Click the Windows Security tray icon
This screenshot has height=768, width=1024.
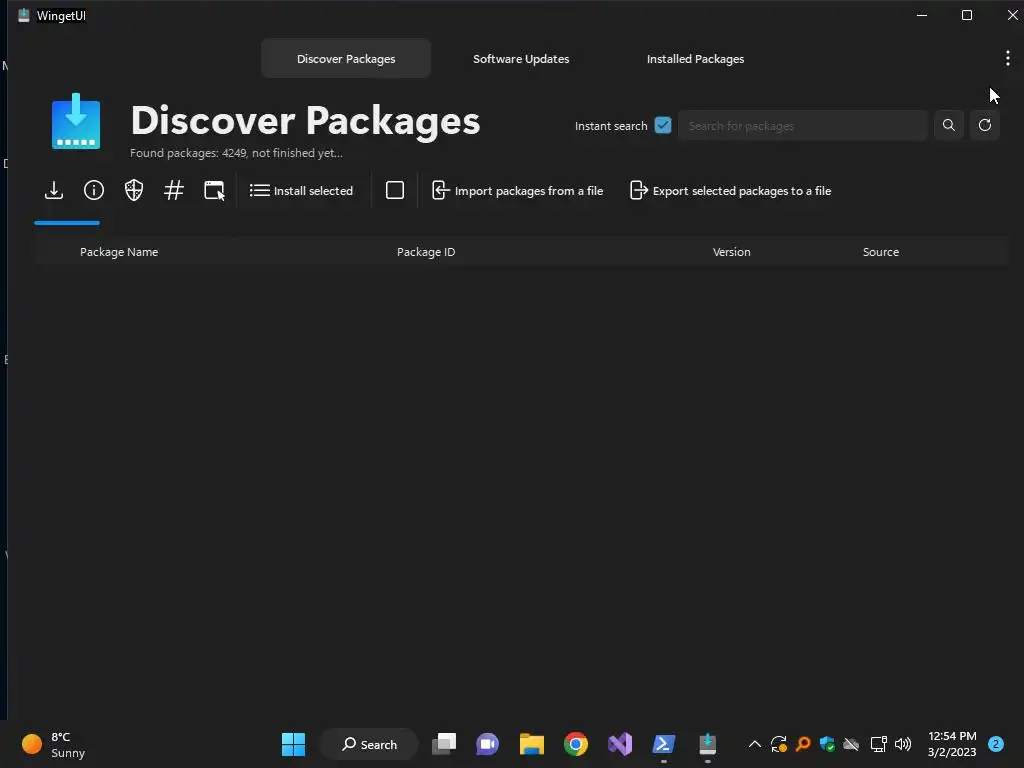pyautogui.click(x=827, y=744)
